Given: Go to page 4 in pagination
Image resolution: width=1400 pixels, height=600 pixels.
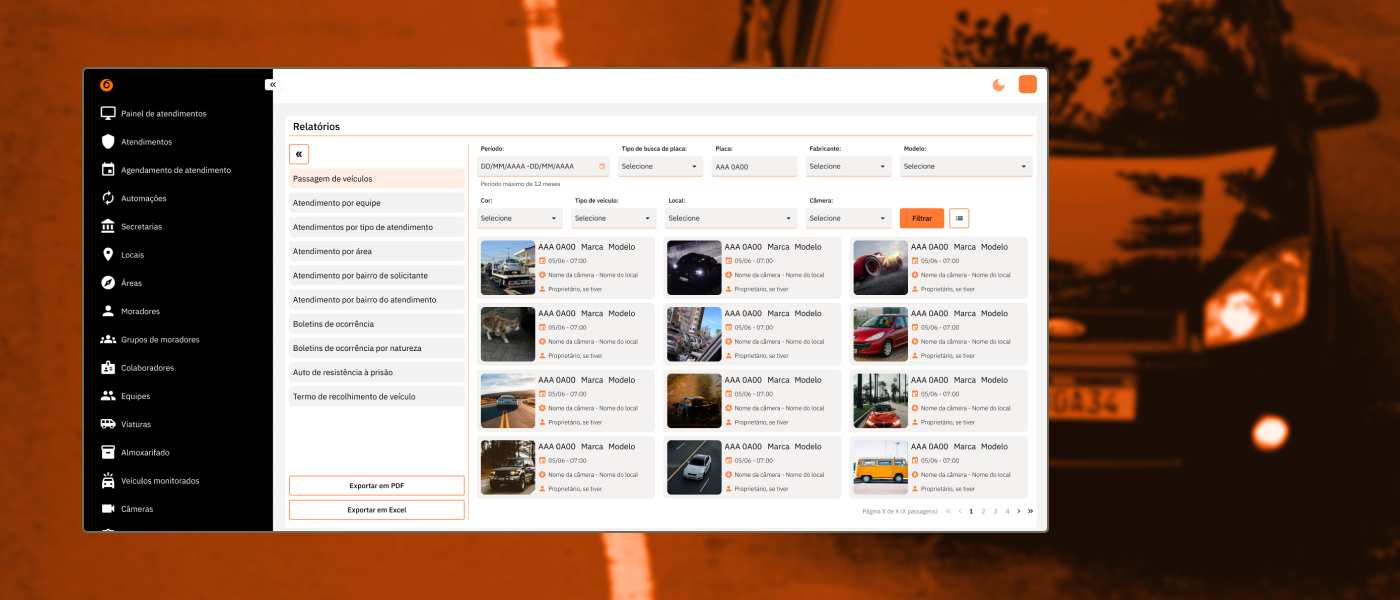Looking at the screenshot, I should coord(1007,511).
